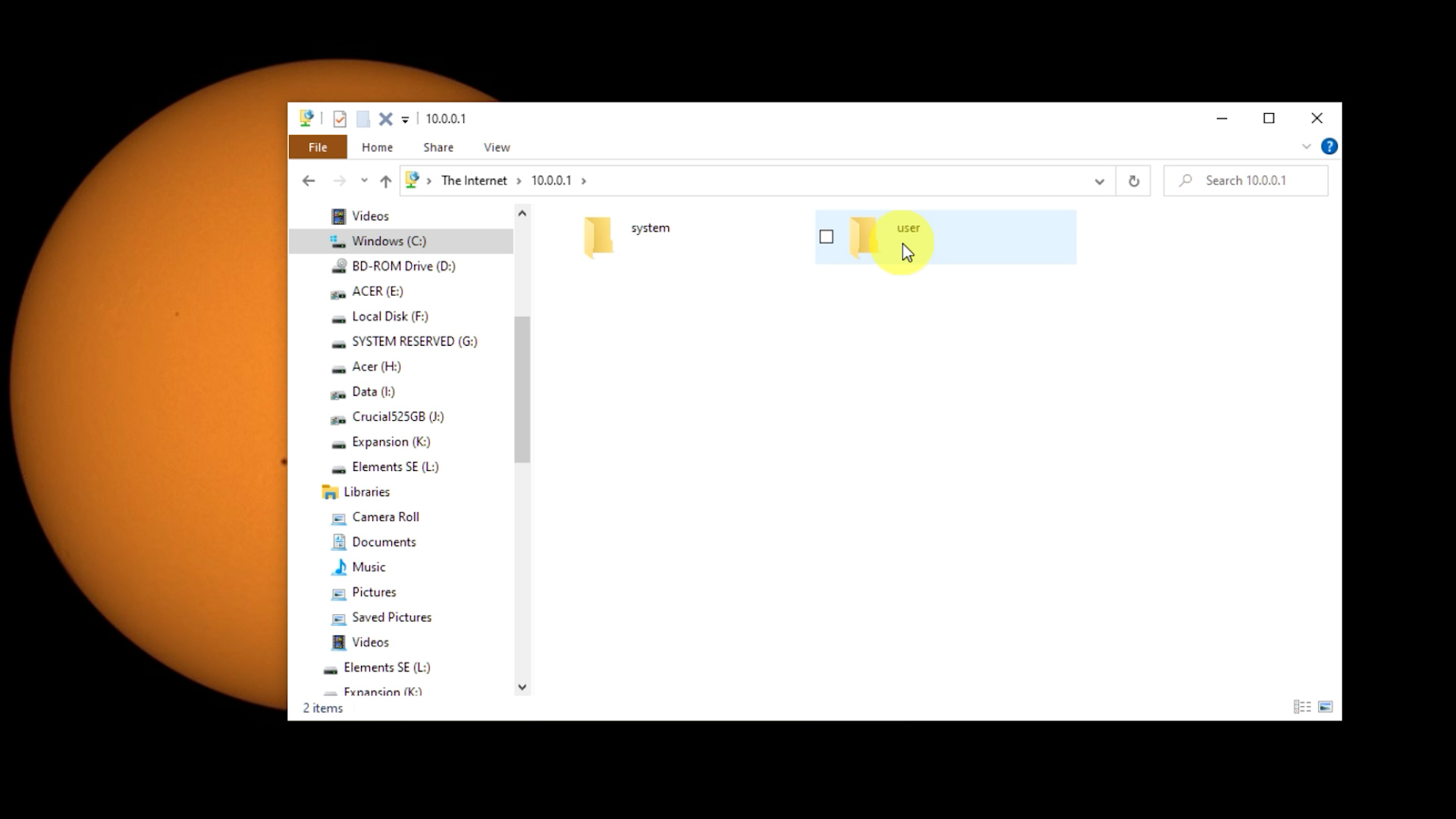
Task: Select ACER (E:) drive
Action: [x=377, y=291]
